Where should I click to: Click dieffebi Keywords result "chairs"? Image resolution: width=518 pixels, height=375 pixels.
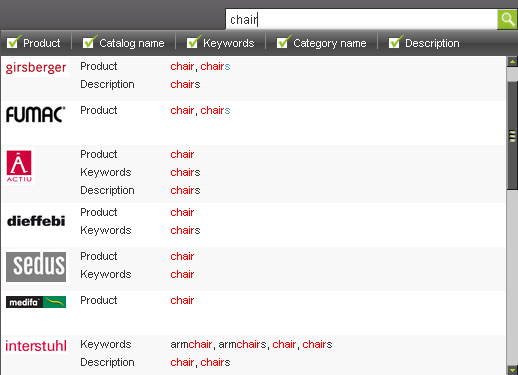[x=185, y=230]
